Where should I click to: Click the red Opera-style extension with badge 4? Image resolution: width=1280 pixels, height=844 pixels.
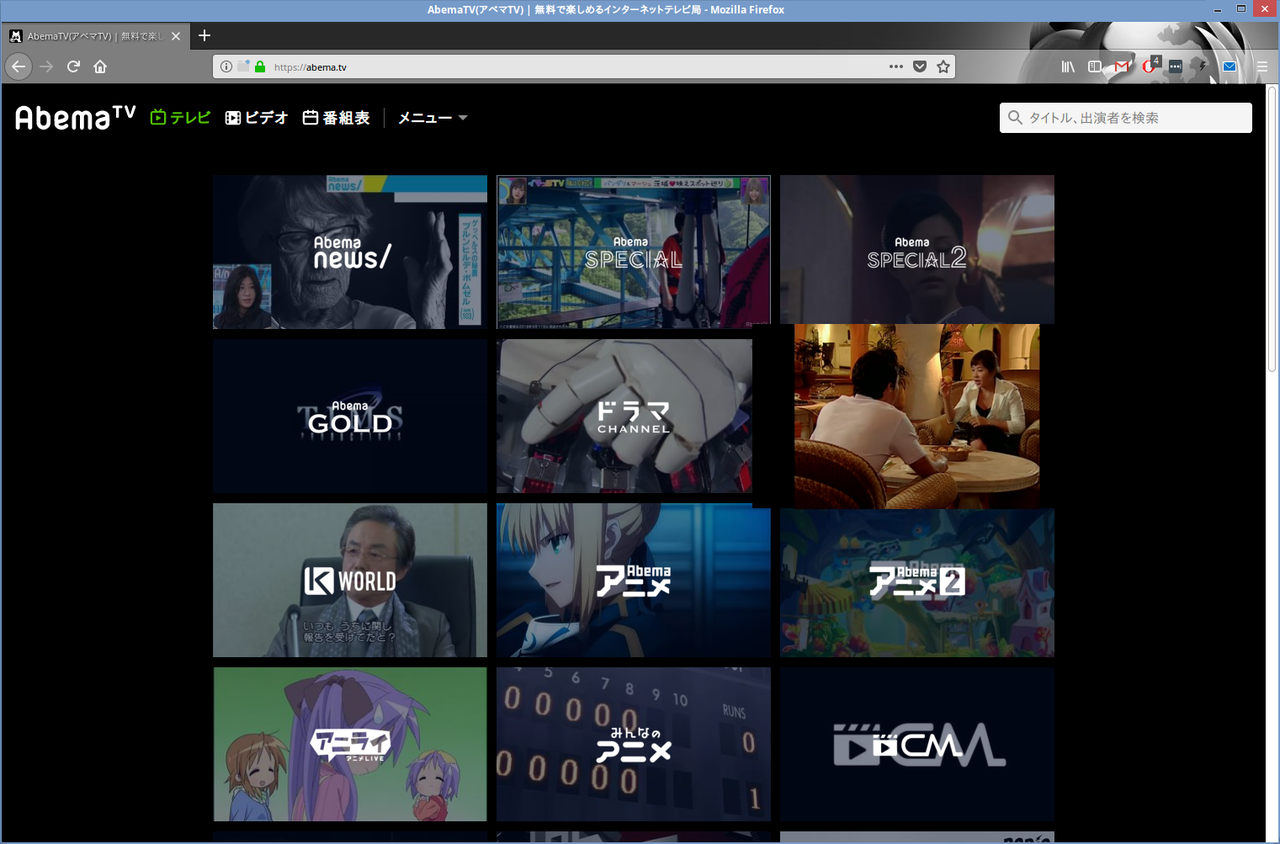tap(1149, 66)
